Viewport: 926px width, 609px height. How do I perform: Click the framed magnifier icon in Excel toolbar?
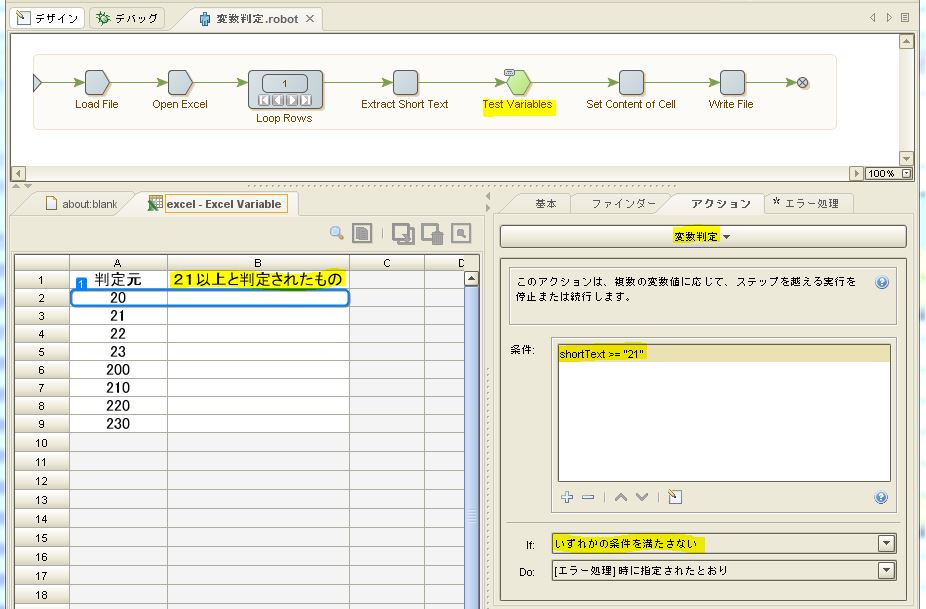[x=461, y=233]
